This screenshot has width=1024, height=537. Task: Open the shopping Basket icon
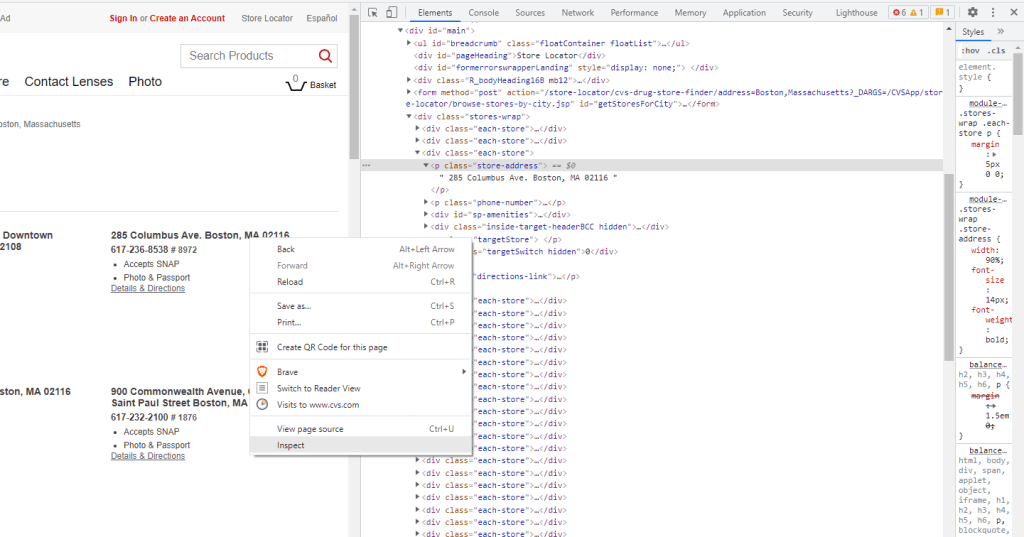[296, 84]
